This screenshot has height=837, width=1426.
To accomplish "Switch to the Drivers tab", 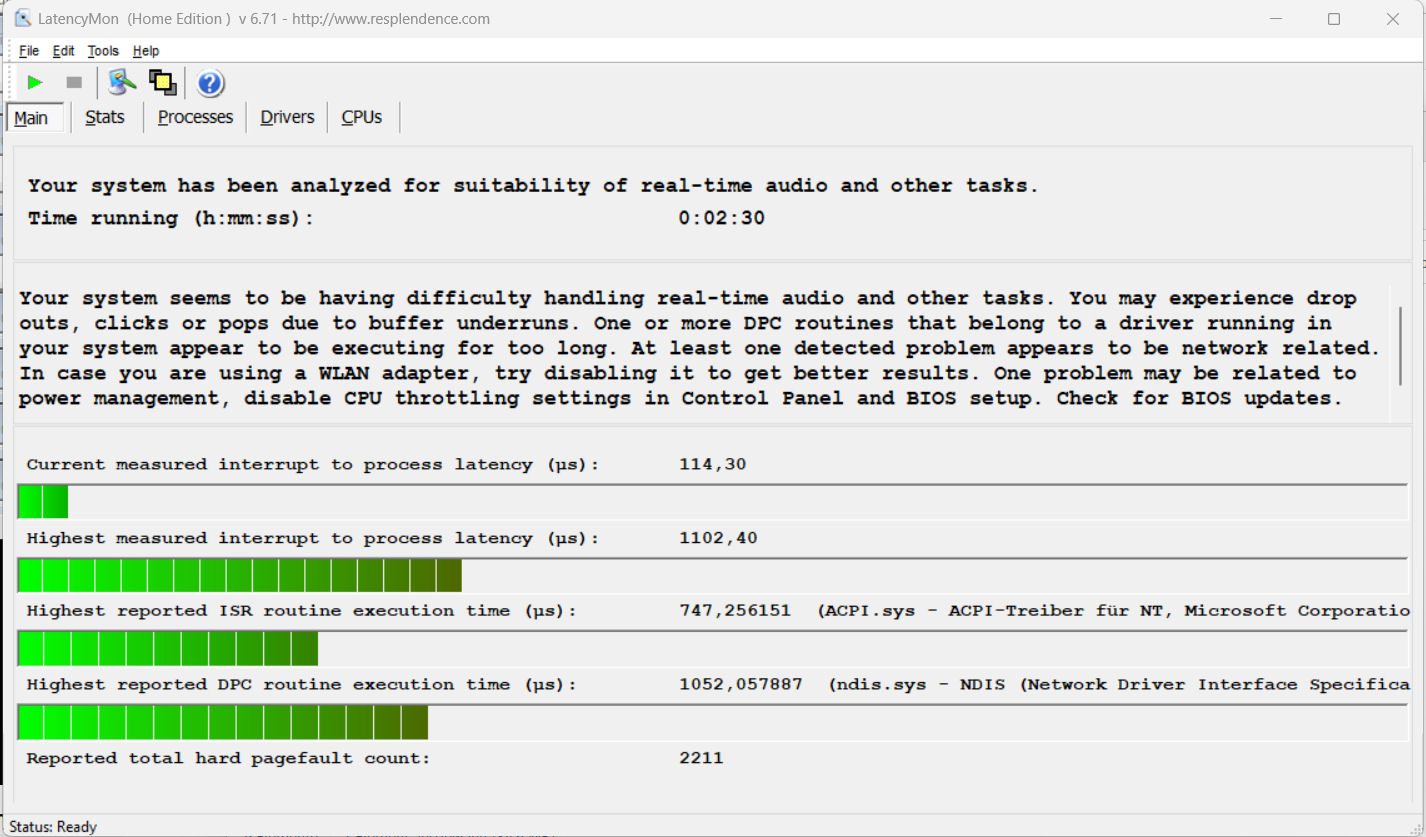I will pyautogui.click(x=288, y=117).
